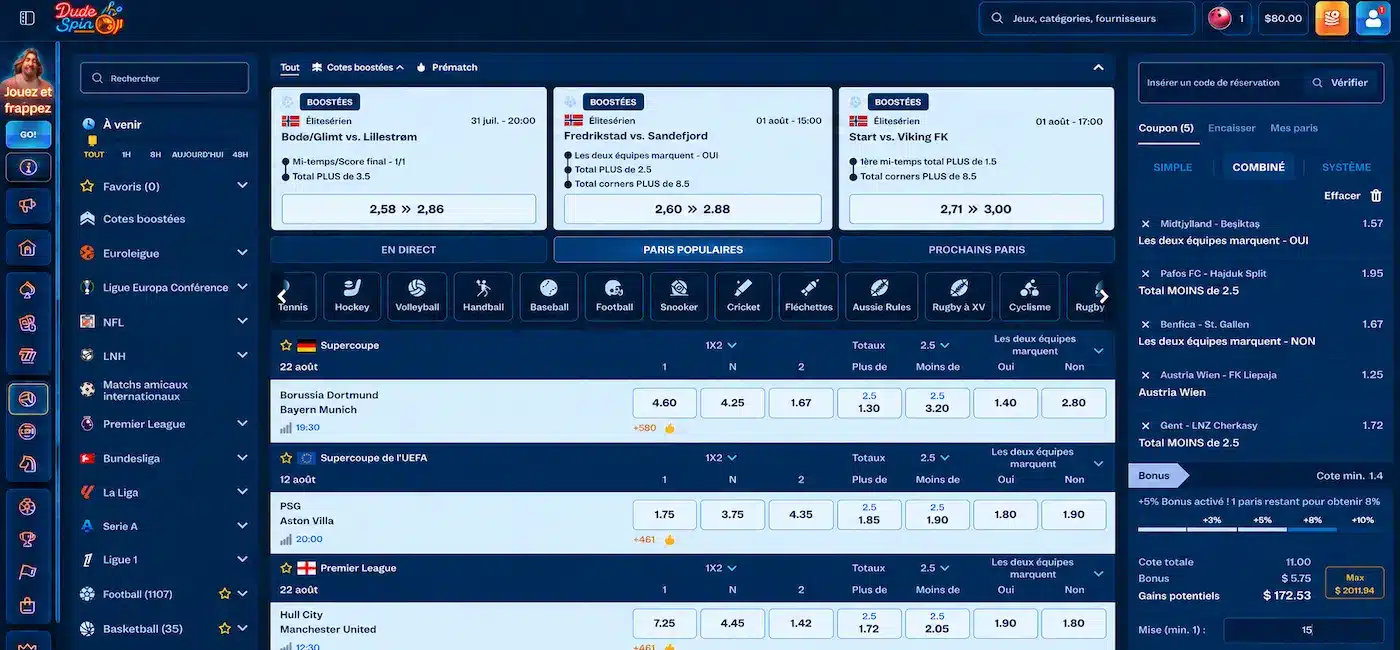Open the Encaisser tab
The image size is (1400, 650).
(x=1231, y=128)
